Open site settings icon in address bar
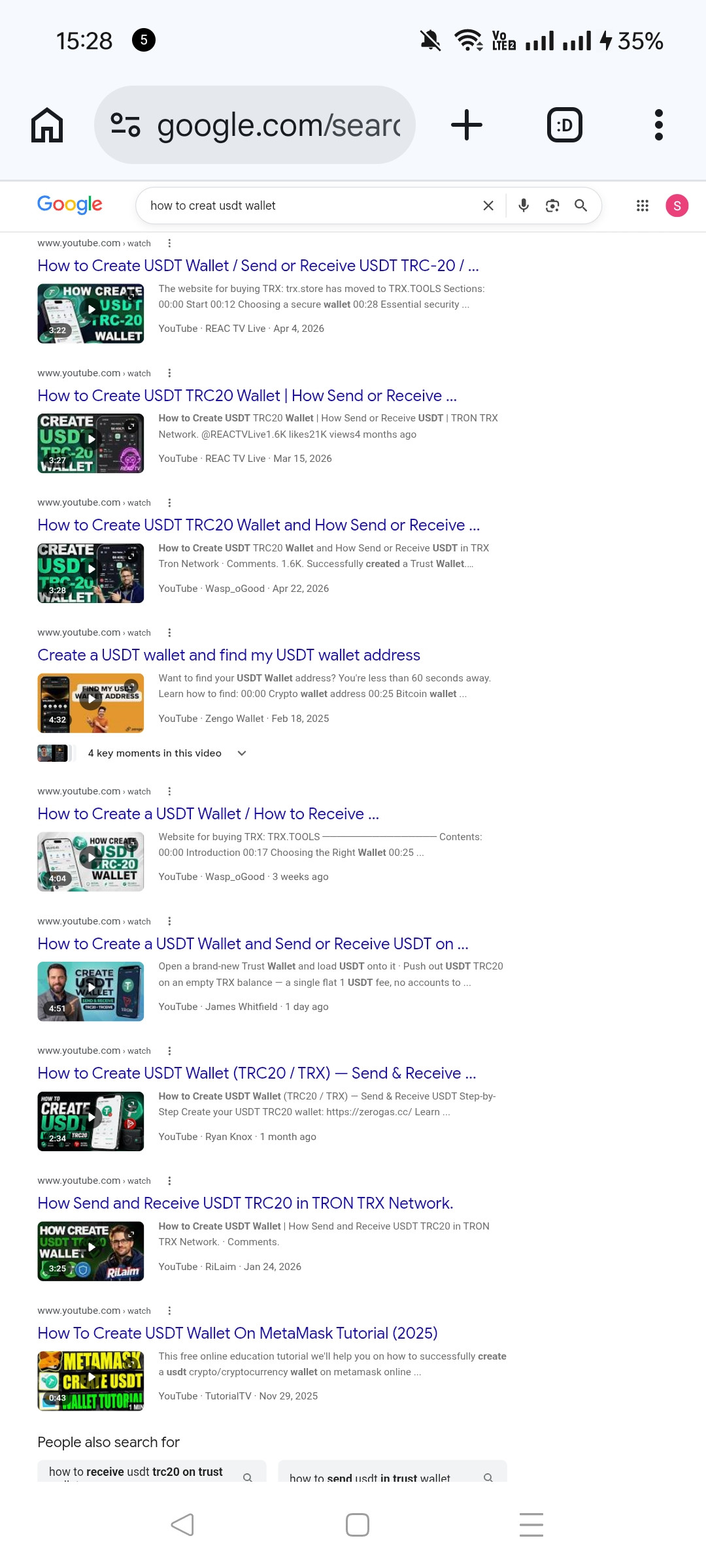 [x=126, y=125]
